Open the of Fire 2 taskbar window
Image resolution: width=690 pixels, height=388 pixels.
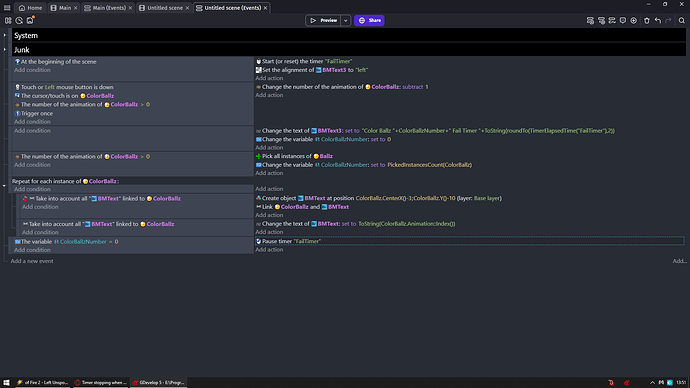click(42, 383)
